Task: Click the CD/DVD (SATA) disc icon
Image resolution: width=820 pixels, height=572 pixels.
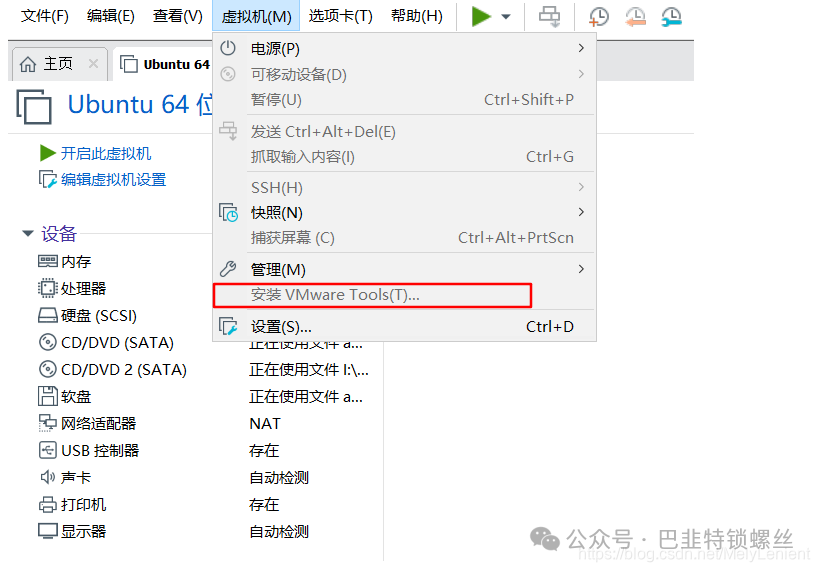Action: (x=48, y=342)
